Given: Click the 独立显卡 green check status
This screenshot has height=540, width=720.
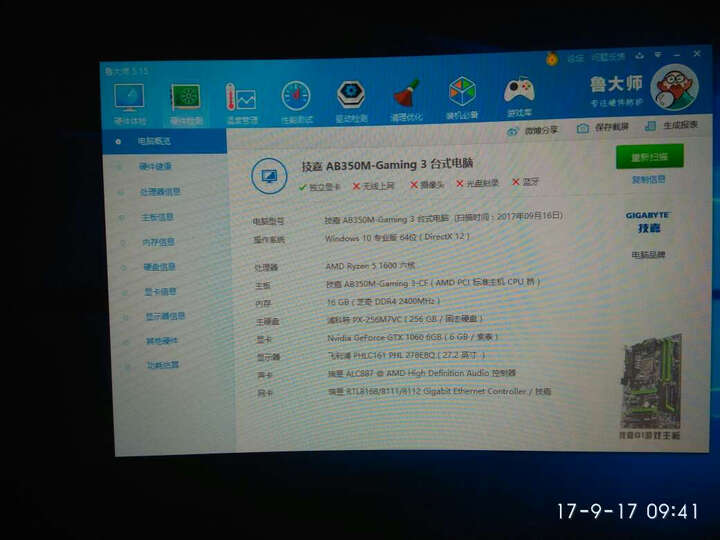Looking at the screenshot, I should (x=320, y=187).
